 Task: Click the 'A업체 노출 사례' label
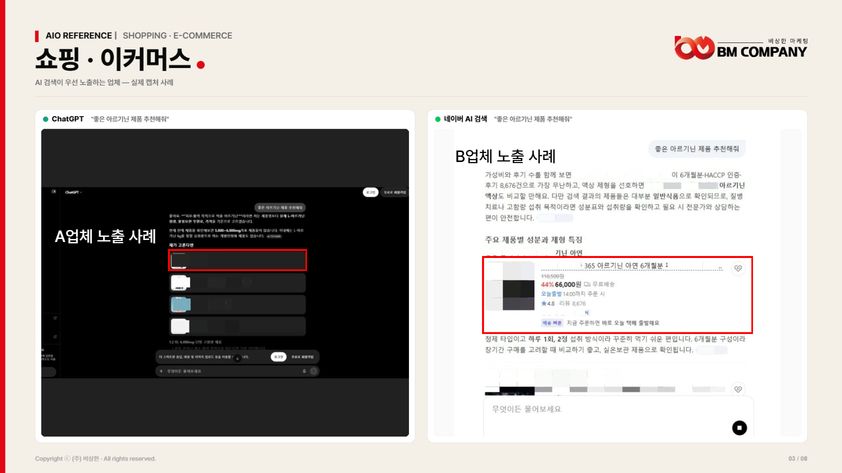[105, 236]
